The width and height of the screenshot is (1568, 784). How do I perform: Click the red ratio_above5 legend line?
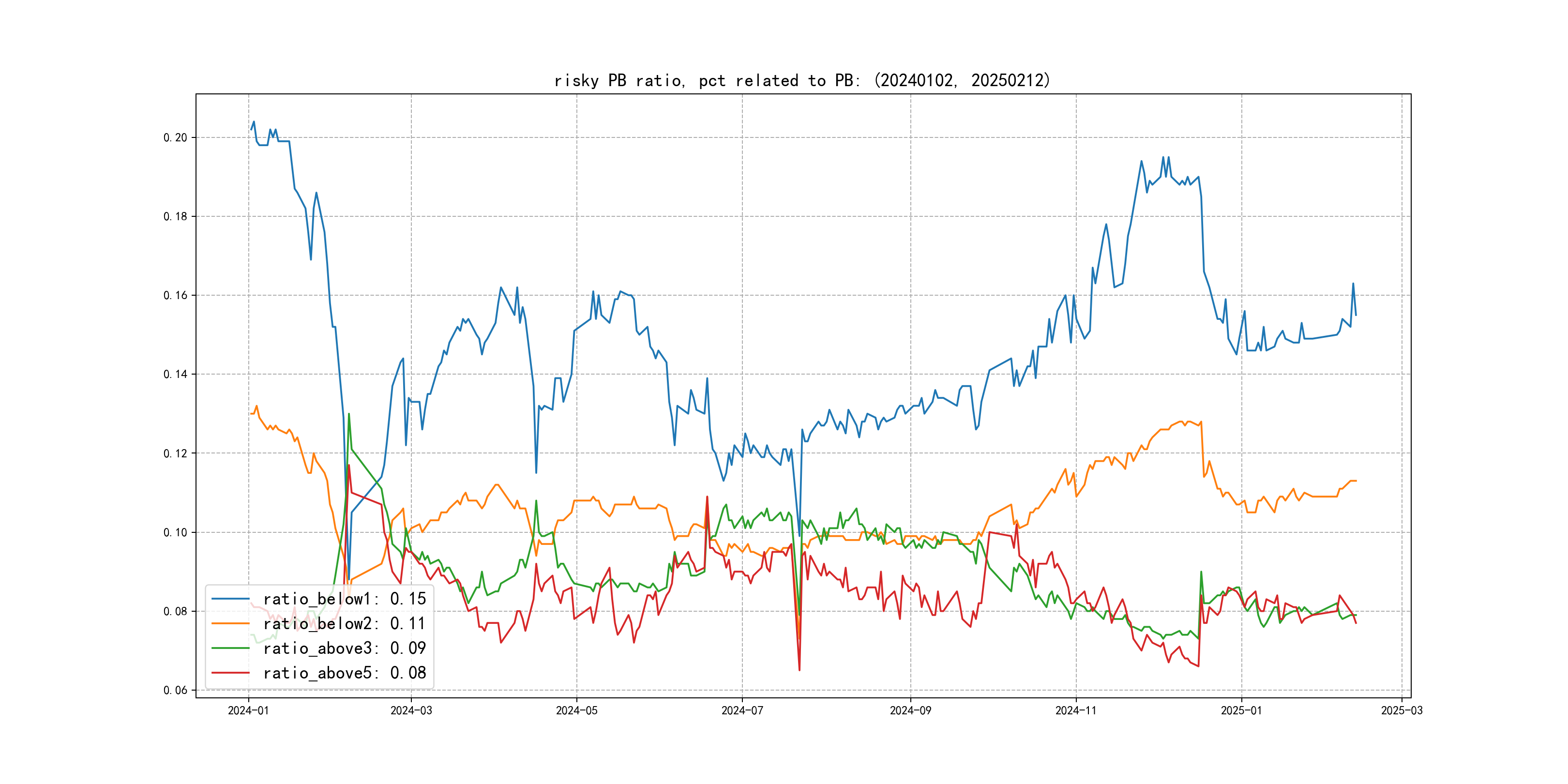[230, 673]
